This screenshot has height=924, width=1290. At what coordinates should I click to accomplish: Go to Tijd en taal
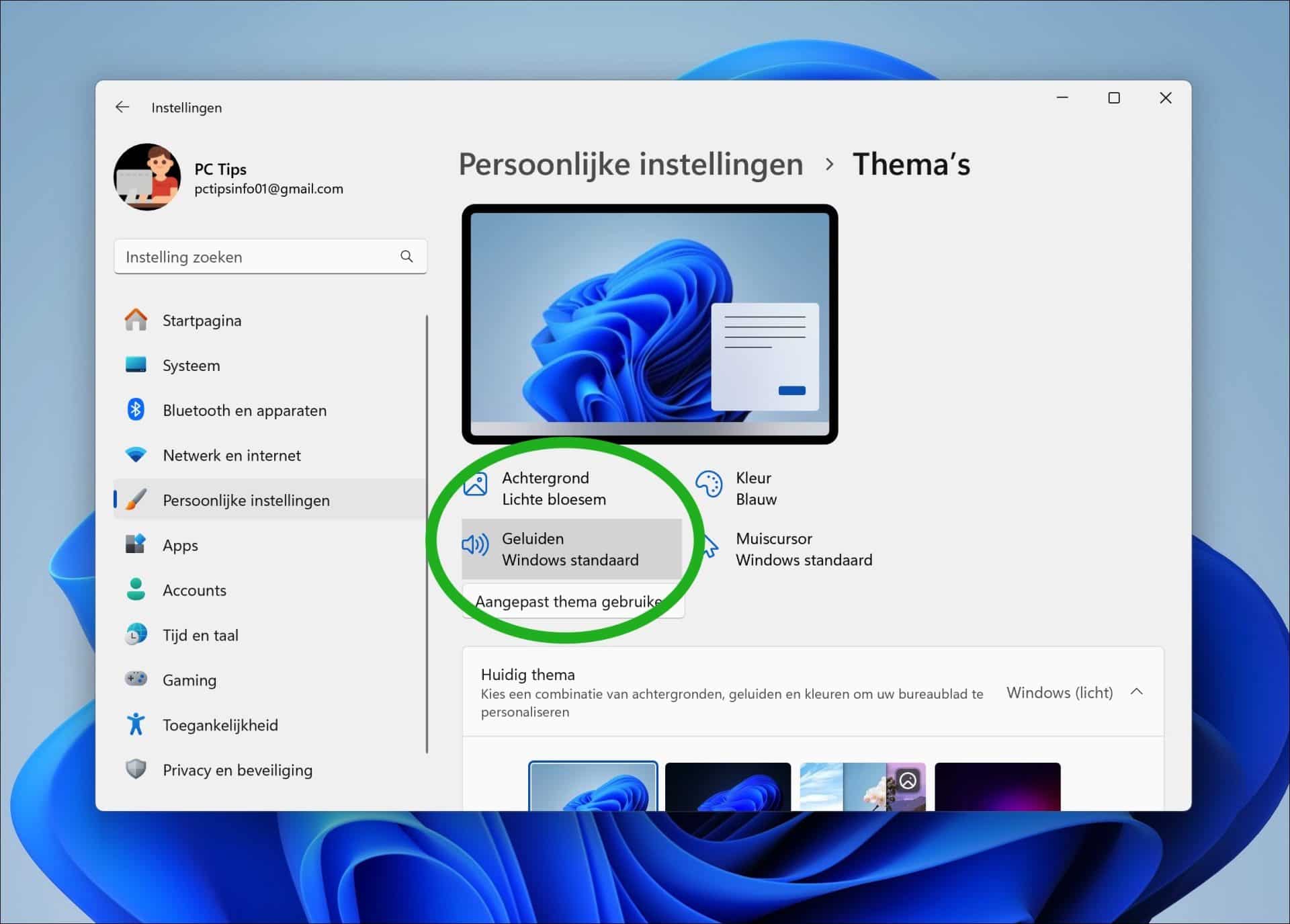coord(270,635)
